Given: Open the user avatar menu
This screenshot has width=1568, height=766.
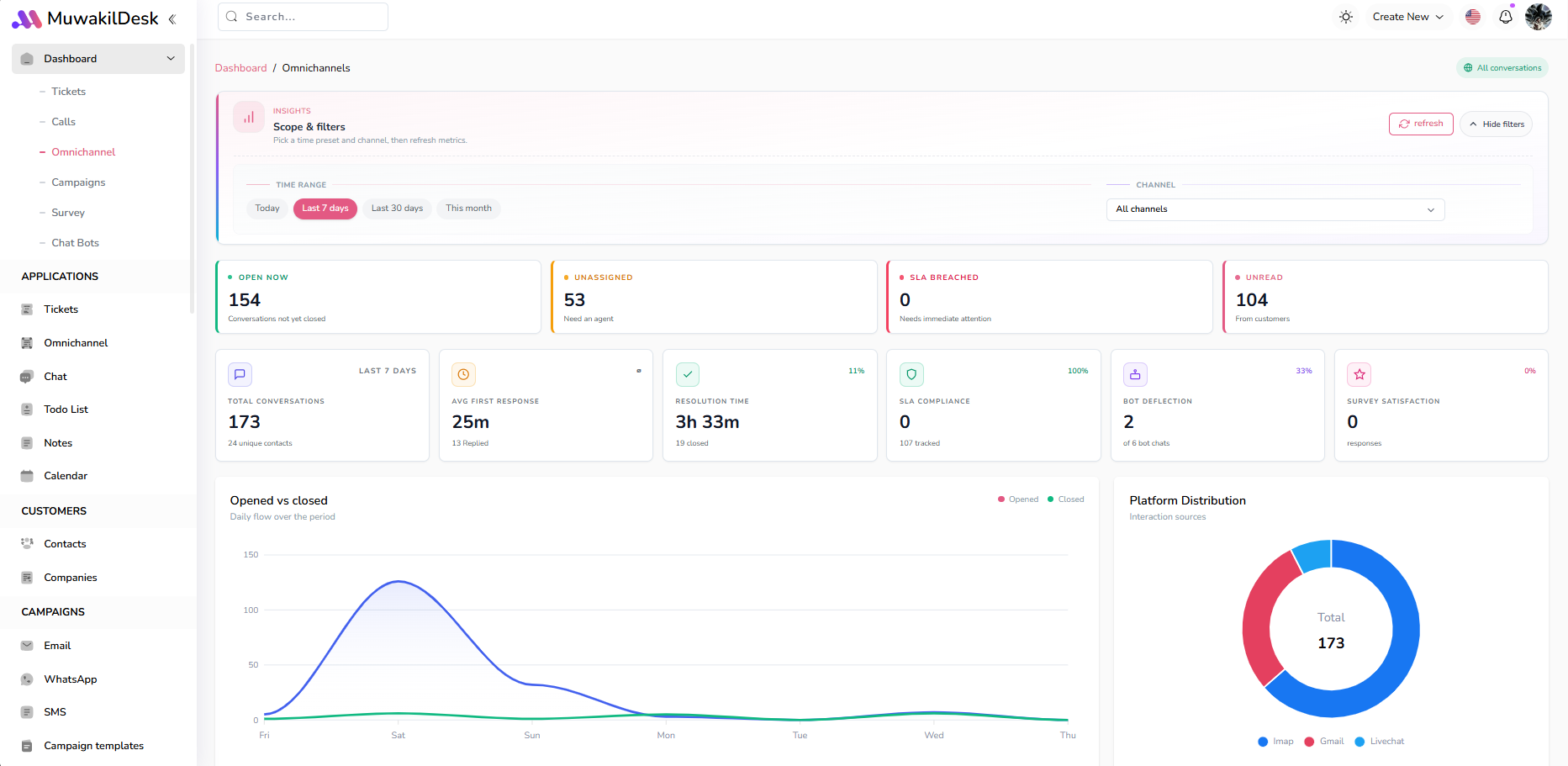Looking at the screenshot, I should (x=1539, y=17).
